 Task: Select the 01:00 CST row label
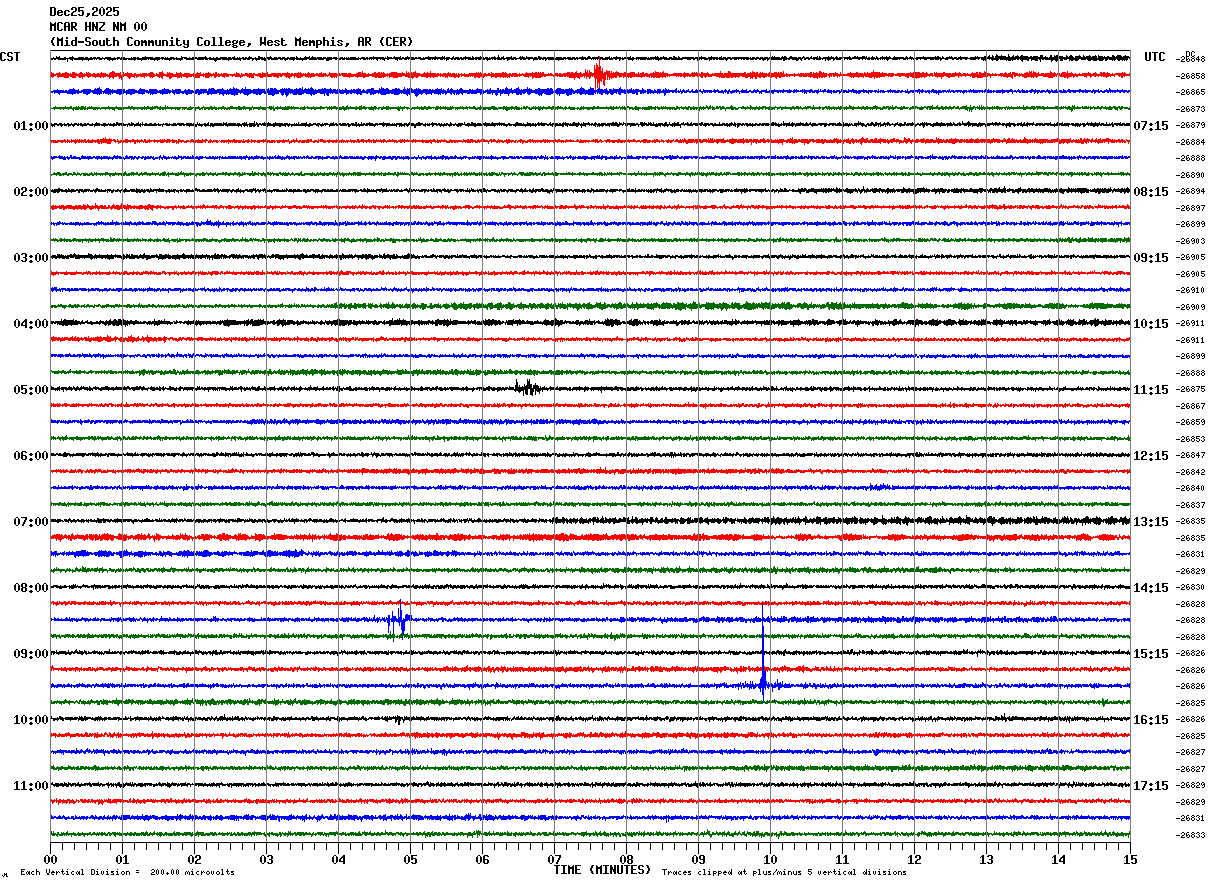coord(30,126)
